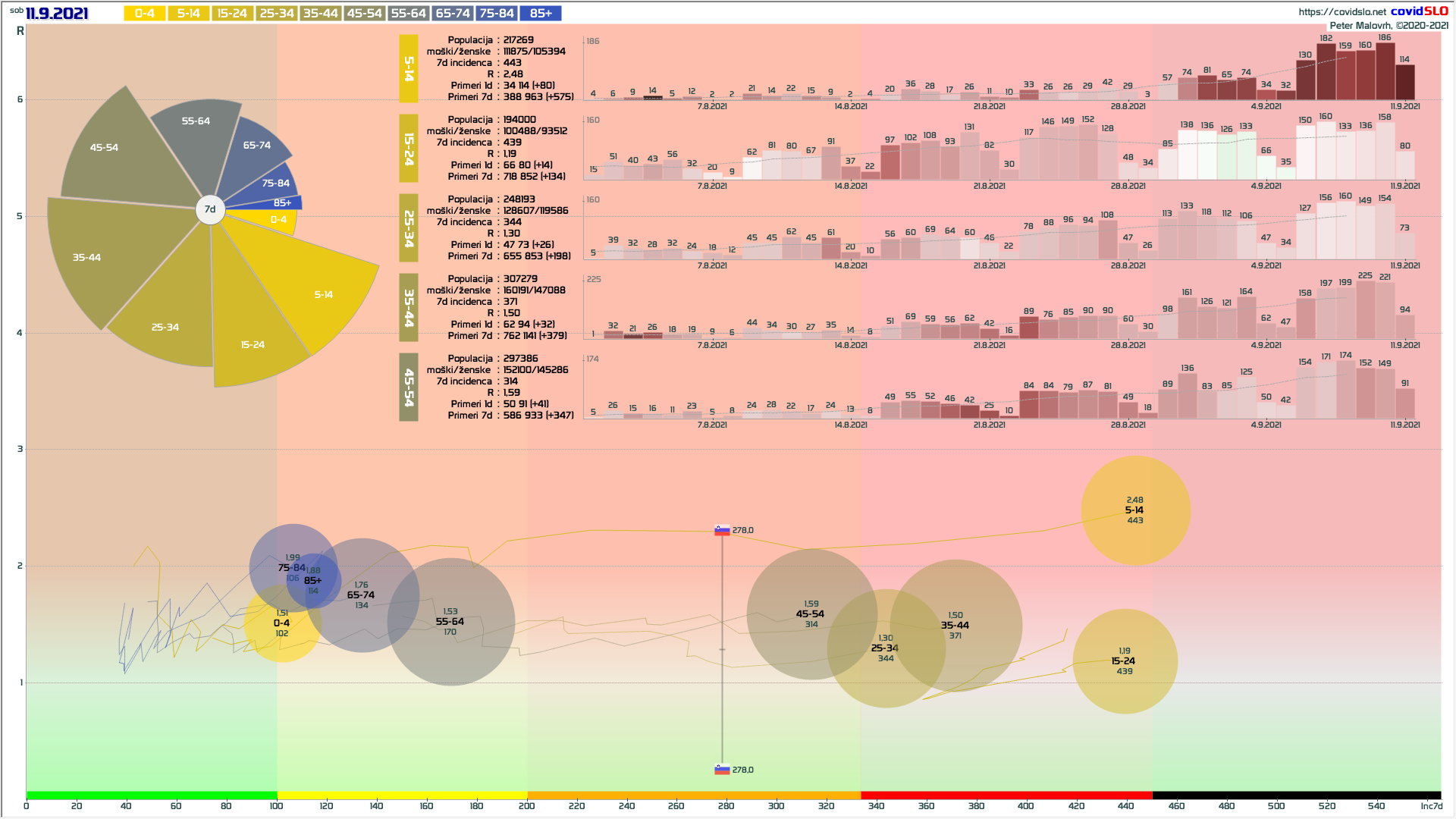This screenshot has width=1456, height=819.
Task: Toggle the 65-74 age legend box
Action: pos(453,14)
